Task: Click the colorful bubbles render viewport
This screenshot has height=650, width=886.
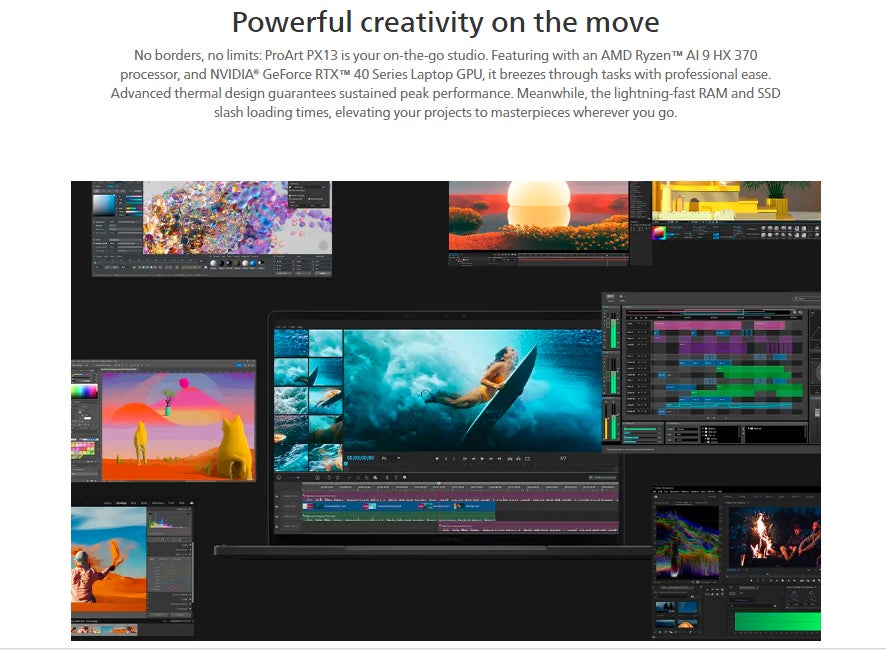Action: [x=237, y=218]
